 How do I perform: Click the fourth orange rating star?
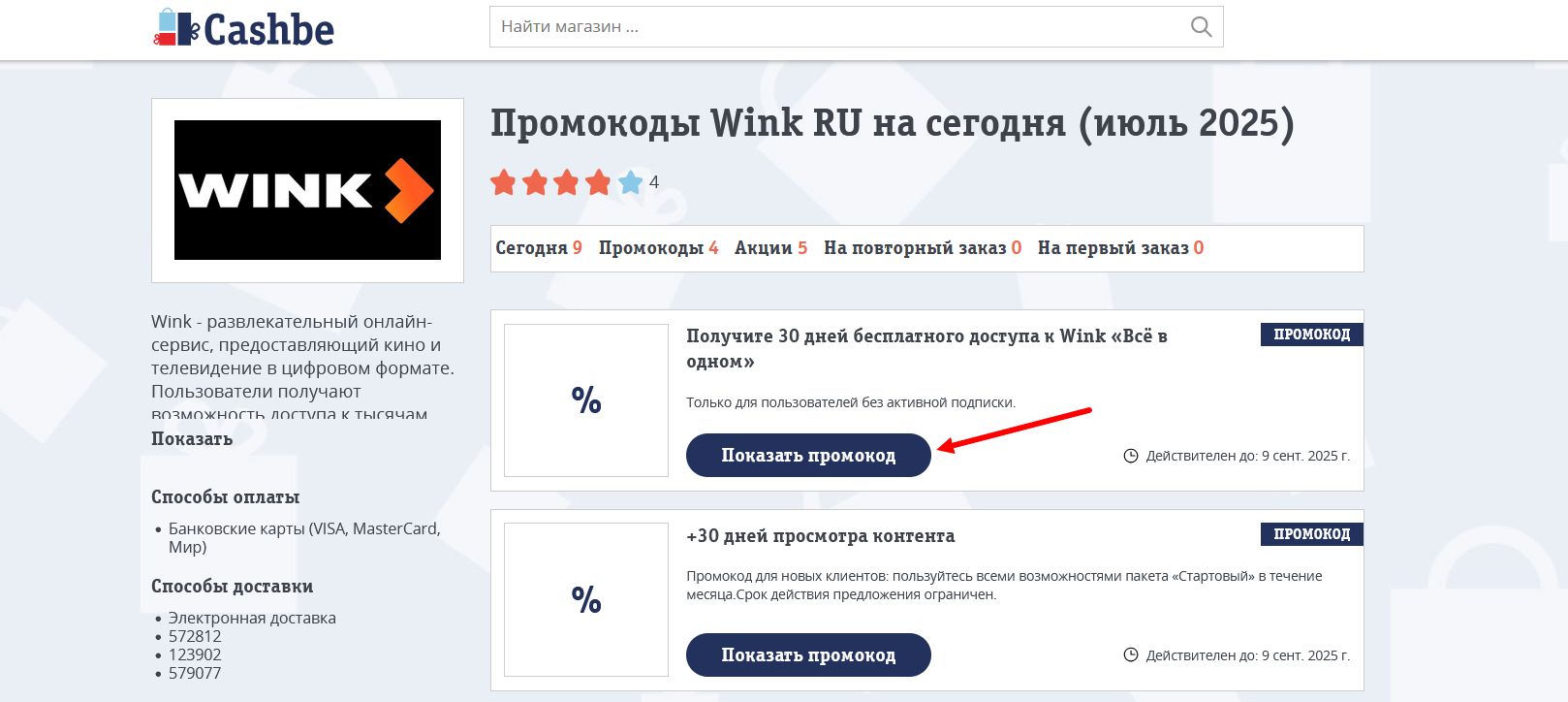599,181
